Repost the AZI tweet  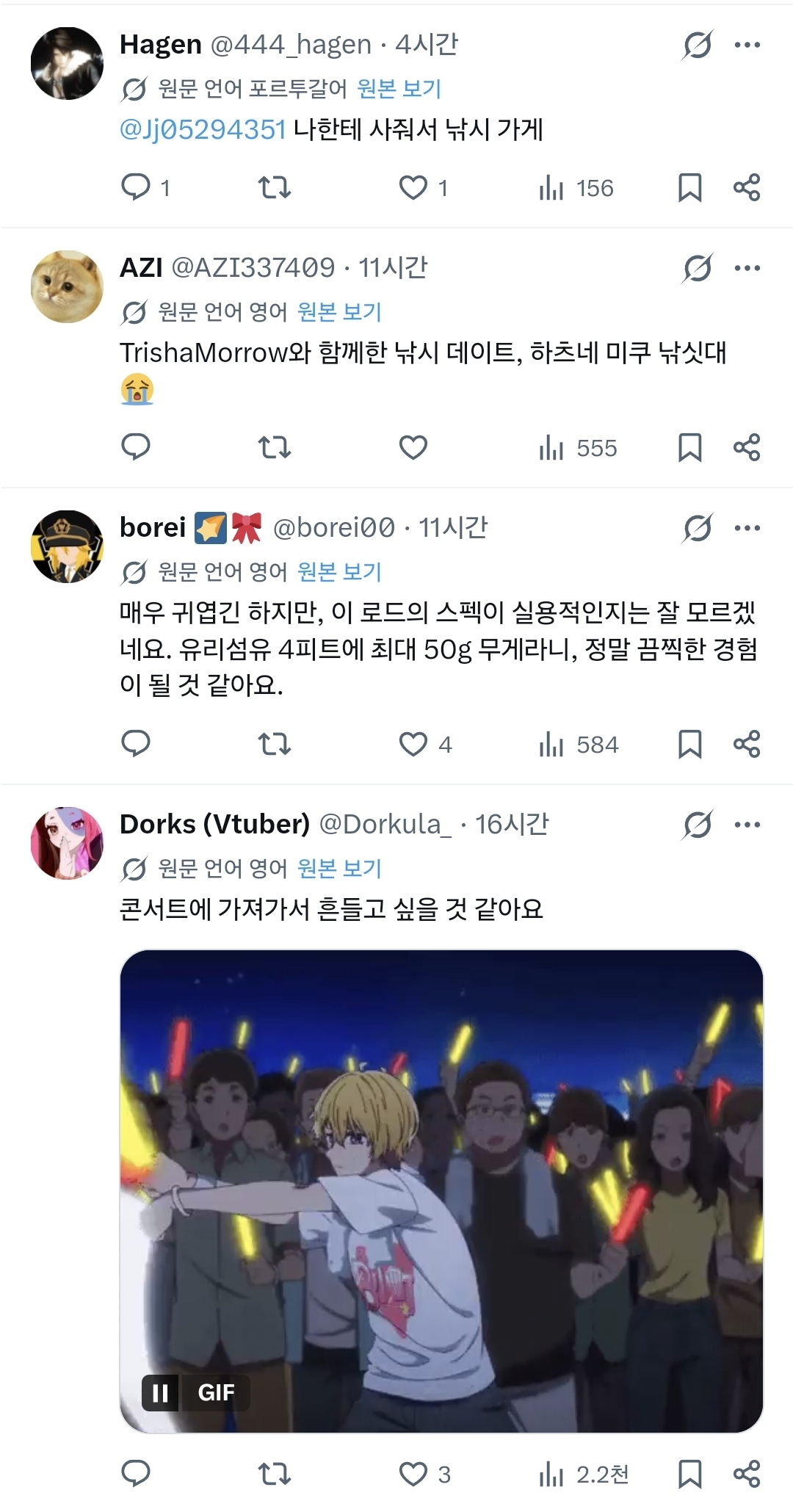pyautogui.click(x=275, y=447)
